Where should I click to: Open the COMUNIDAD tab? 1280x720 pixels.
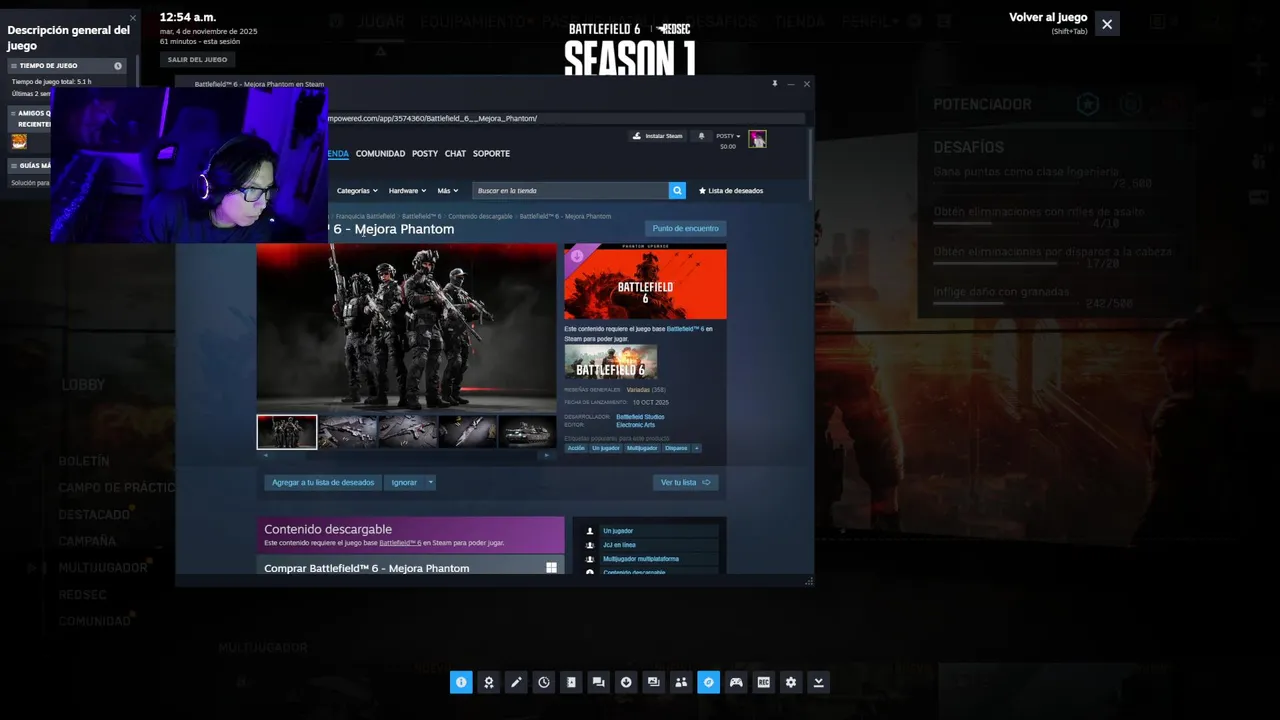[380, 154]
